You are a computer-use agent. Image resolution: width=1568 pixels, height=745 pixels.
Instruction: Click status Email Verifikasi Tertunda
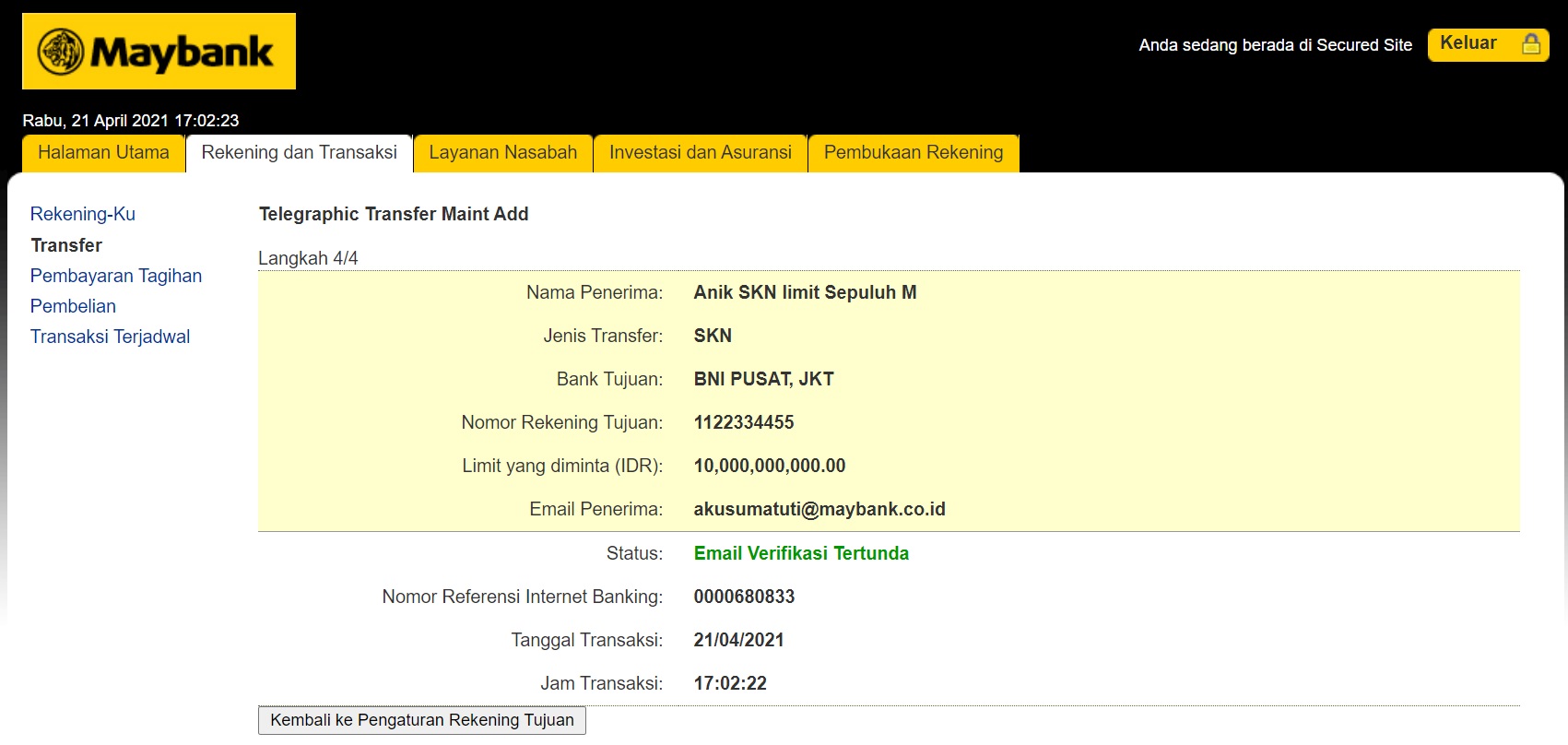801,553
